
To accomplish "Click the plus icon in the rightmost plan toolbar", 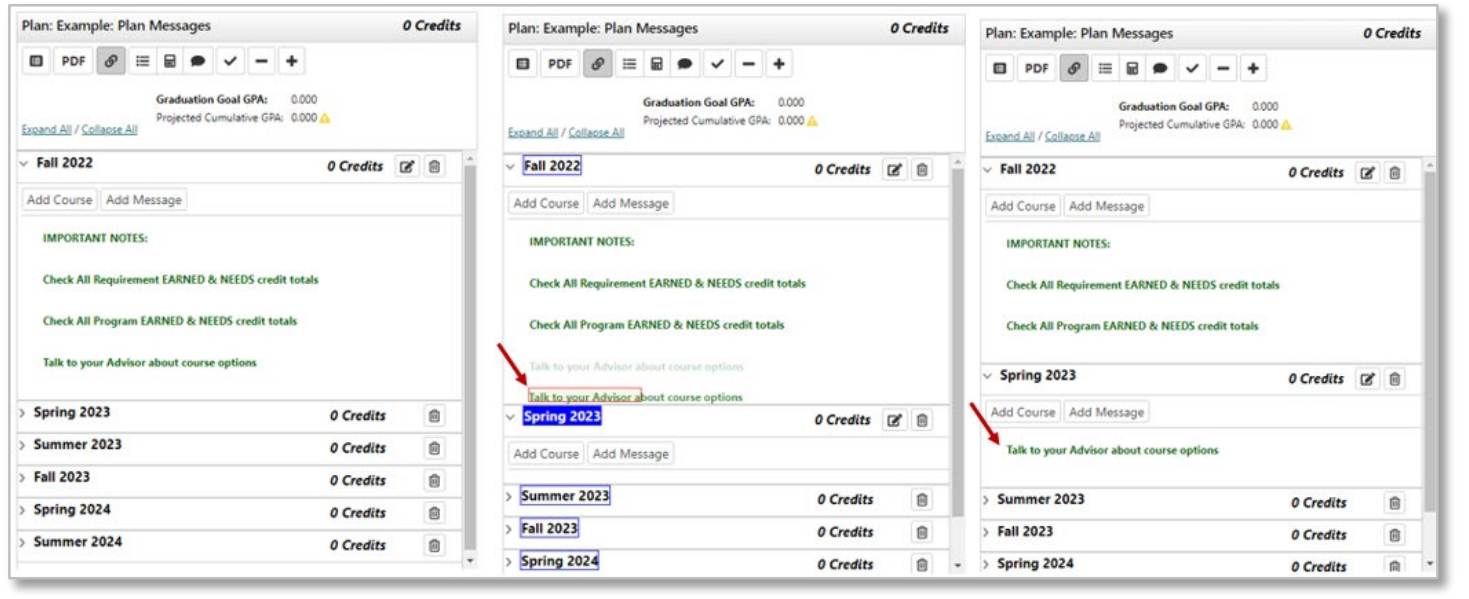I will pyautogui.click(x=1253, y=68).
